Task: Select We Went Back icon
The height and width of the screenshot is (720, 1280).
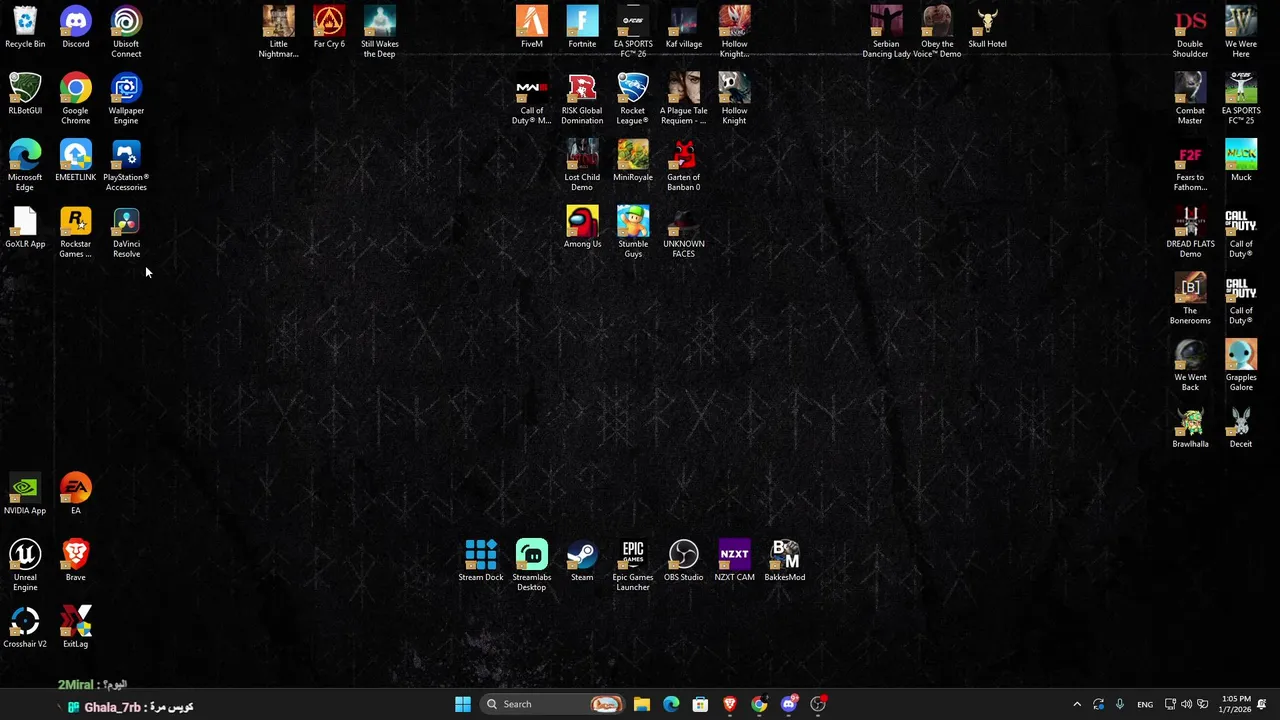Action: click(1190, 366)
